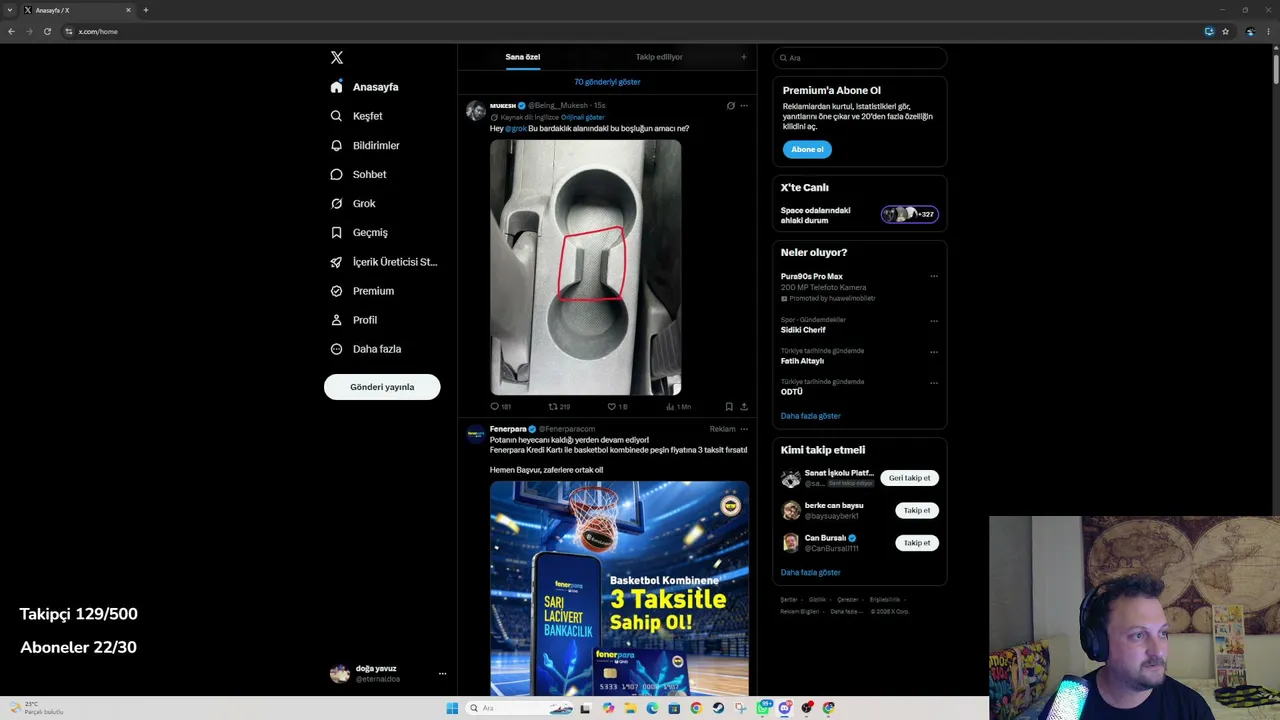1280x720 pixels.
Task: Show more follow suggestions
Action: [x=810, y=573]
